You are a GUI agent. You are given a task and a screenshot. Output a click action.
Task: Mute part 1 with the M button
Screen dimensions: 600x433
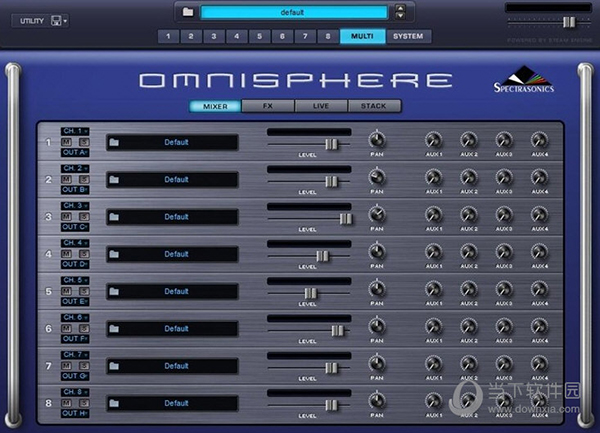pyautogui.click(x=67, y=142)
